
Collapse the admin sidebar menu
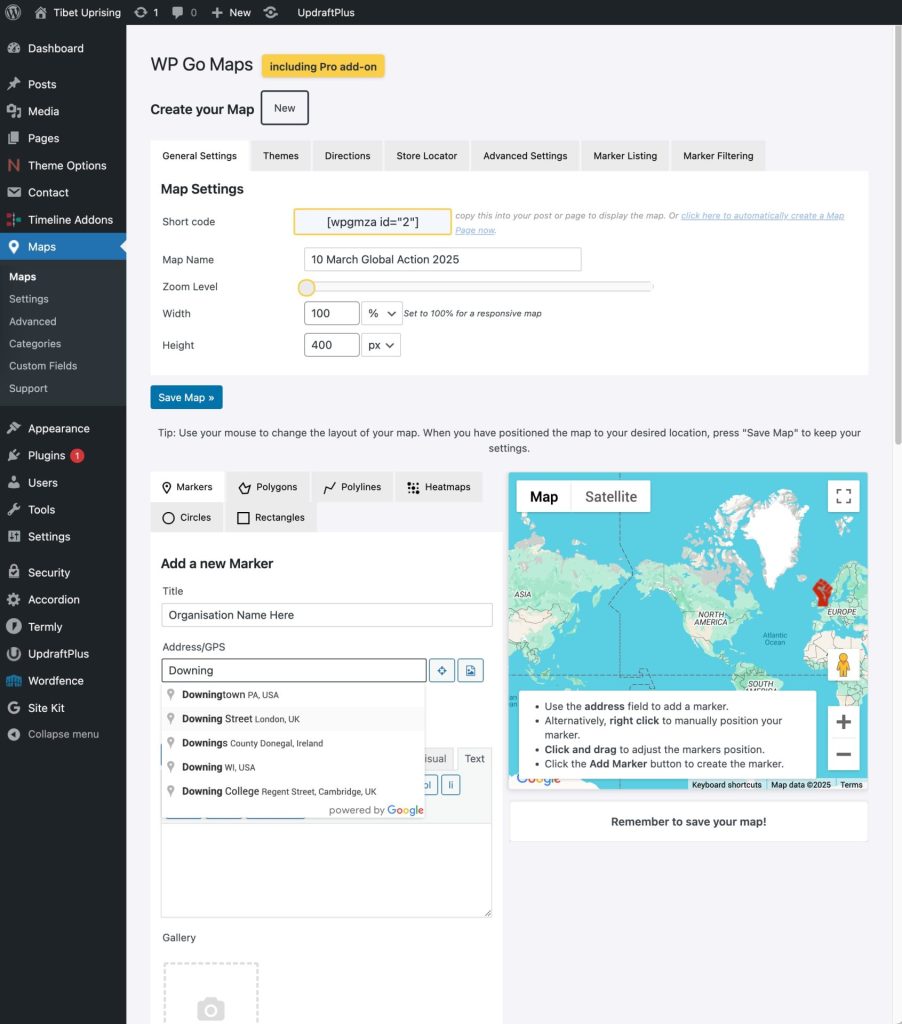click(x=63, y=734)
